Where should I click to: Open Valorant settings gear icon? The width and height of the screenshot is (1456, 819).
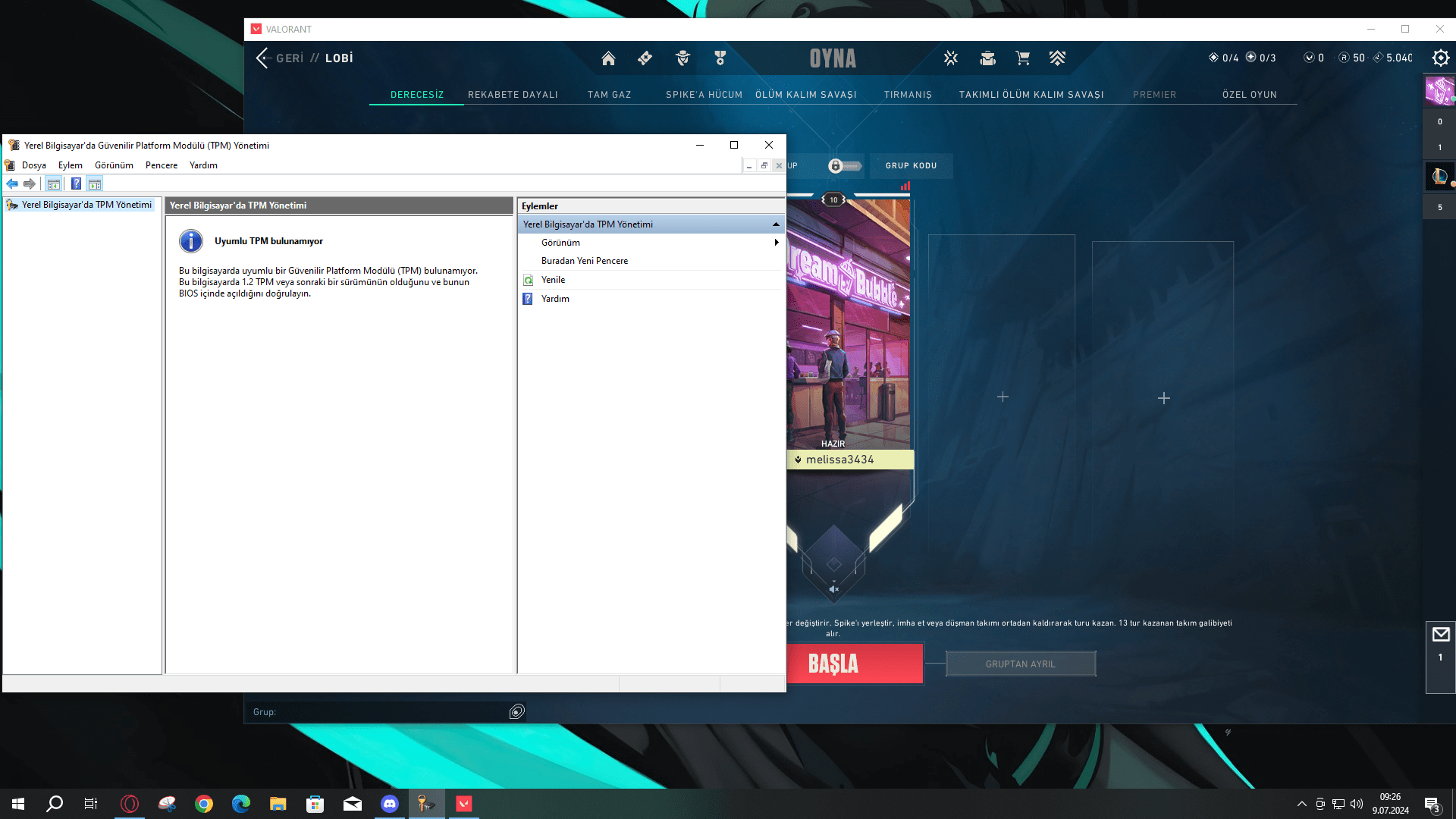(x=1441, y=58)
